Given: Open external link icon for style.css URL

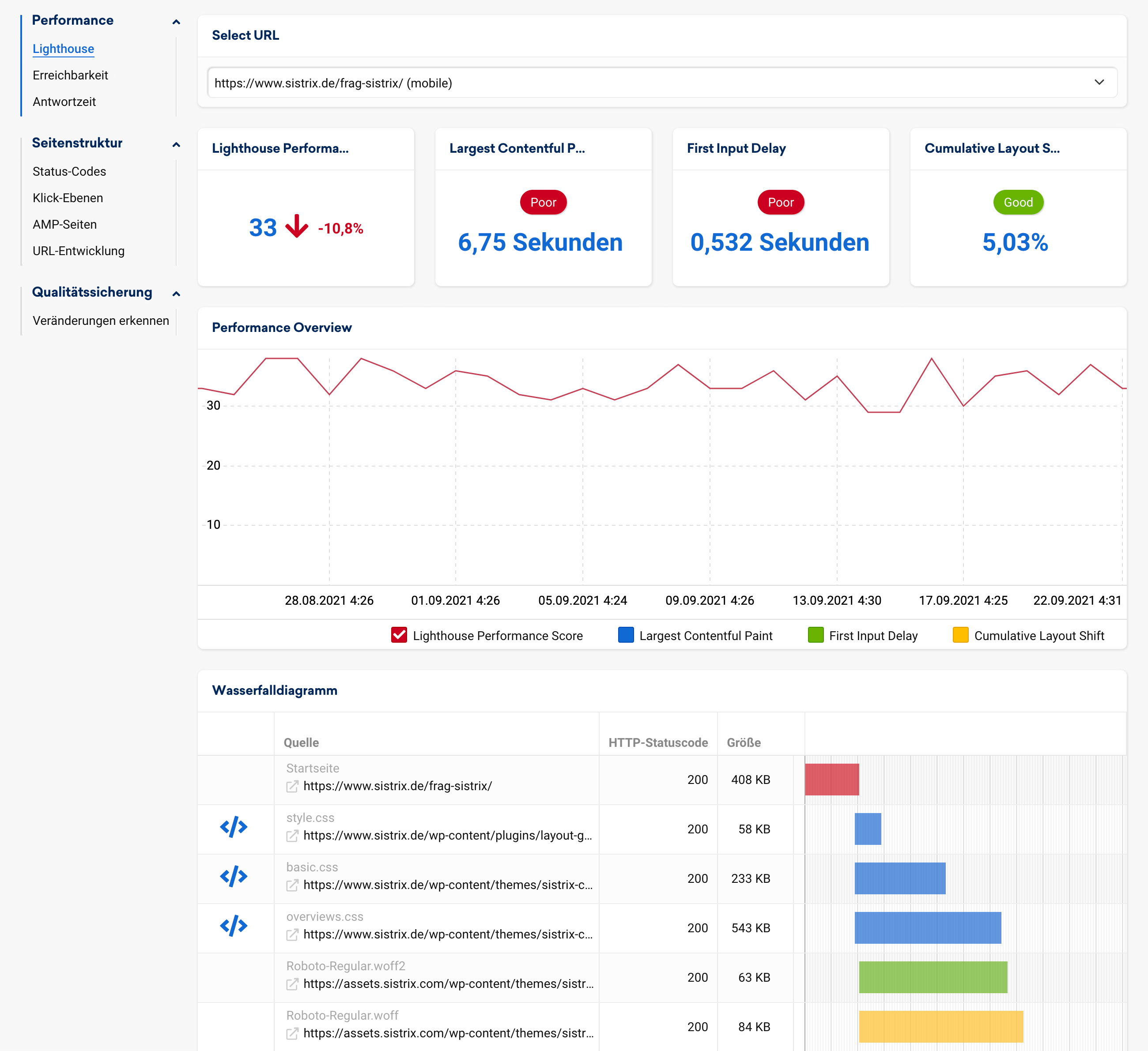Looking at the screenshot, I should tap(292, 836).
